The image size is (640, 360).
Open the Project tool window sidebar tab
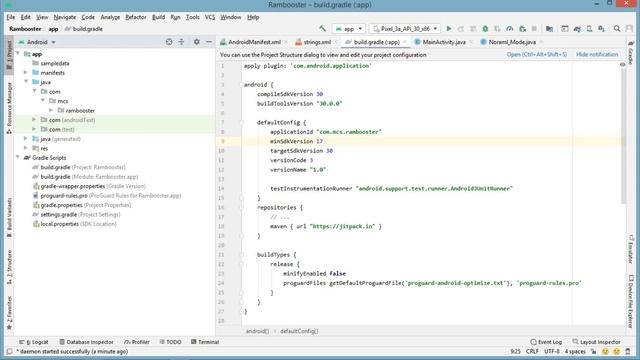click(9, 56)
